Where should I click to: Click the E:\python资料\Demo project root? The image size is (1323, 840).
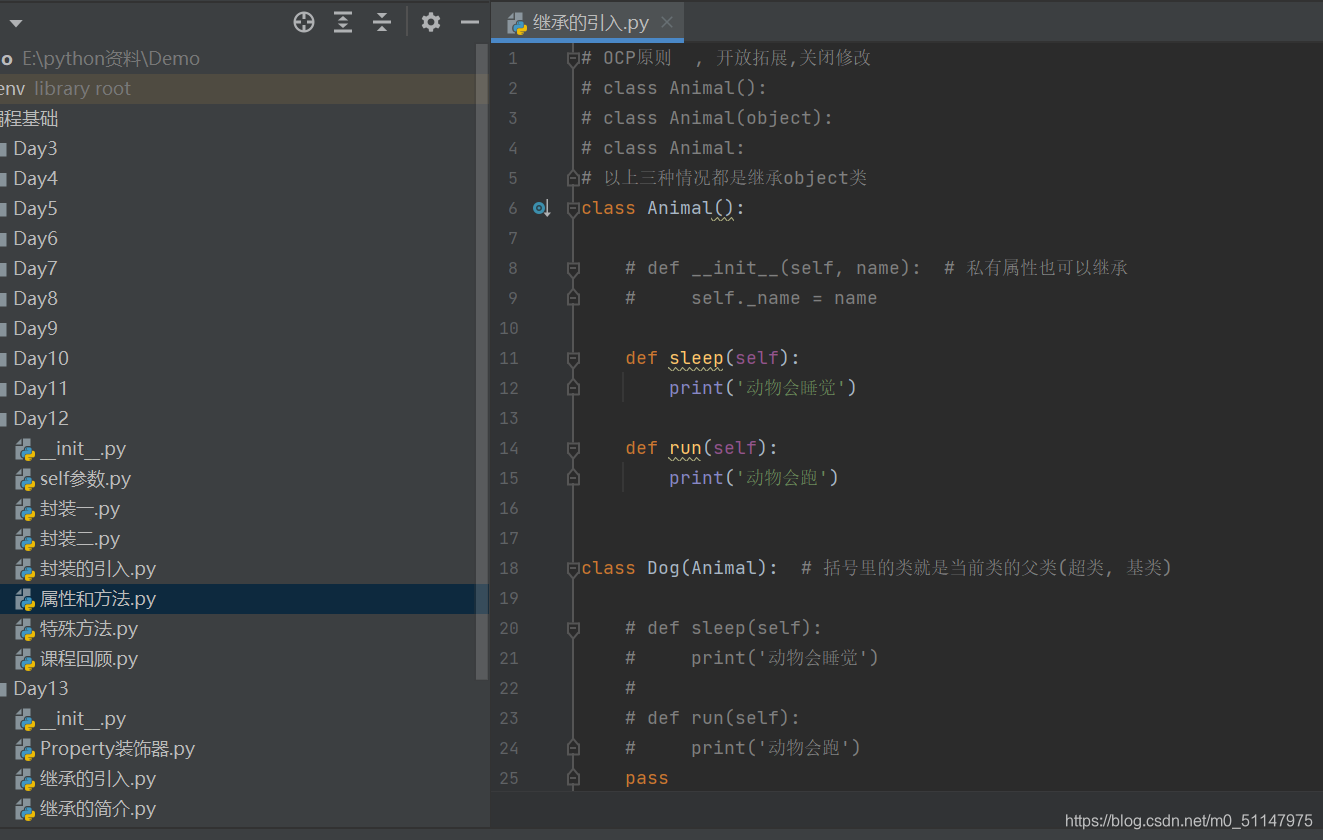tap(110, 59)
